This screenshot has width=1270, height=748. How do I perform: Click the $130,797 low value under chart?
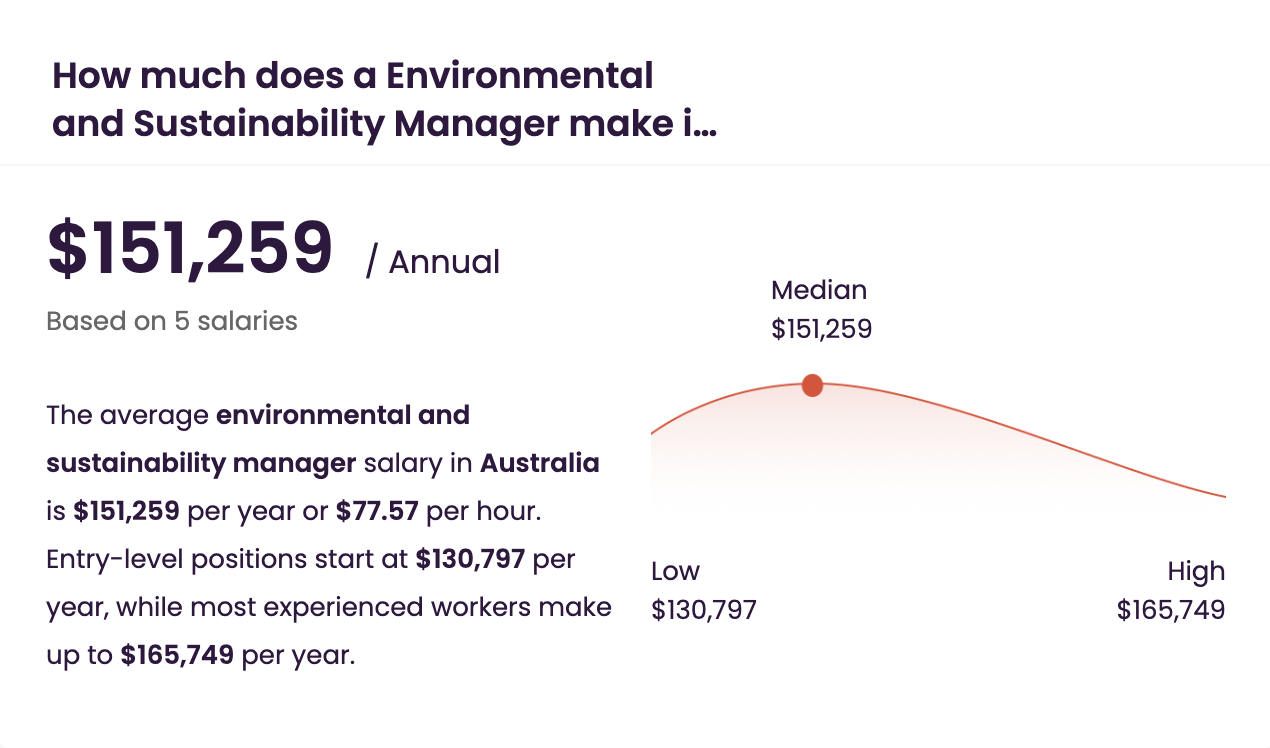tap(704, 610)
